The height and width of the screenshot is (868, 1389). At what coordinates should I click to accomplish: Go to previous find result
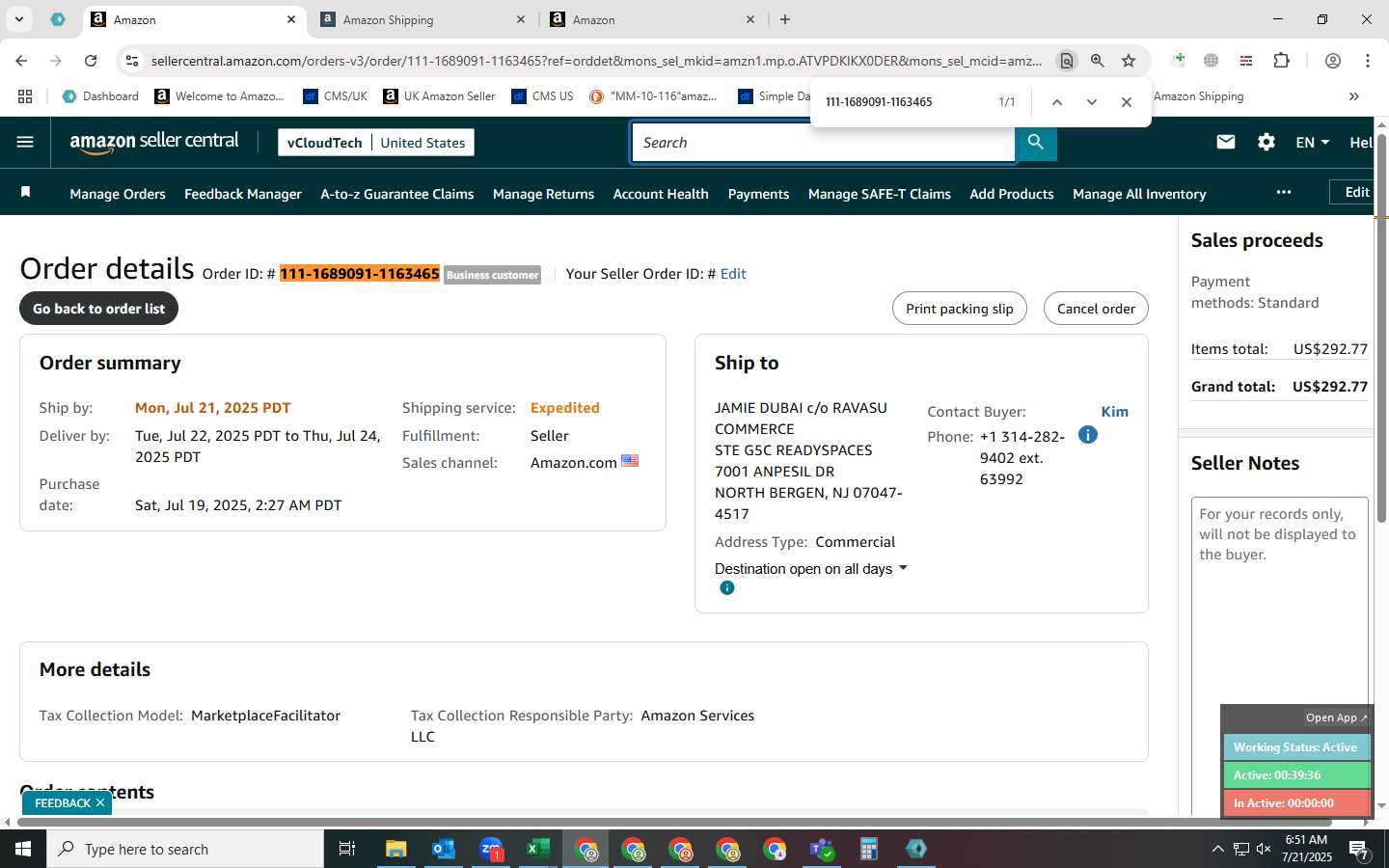pos(1057,102)
